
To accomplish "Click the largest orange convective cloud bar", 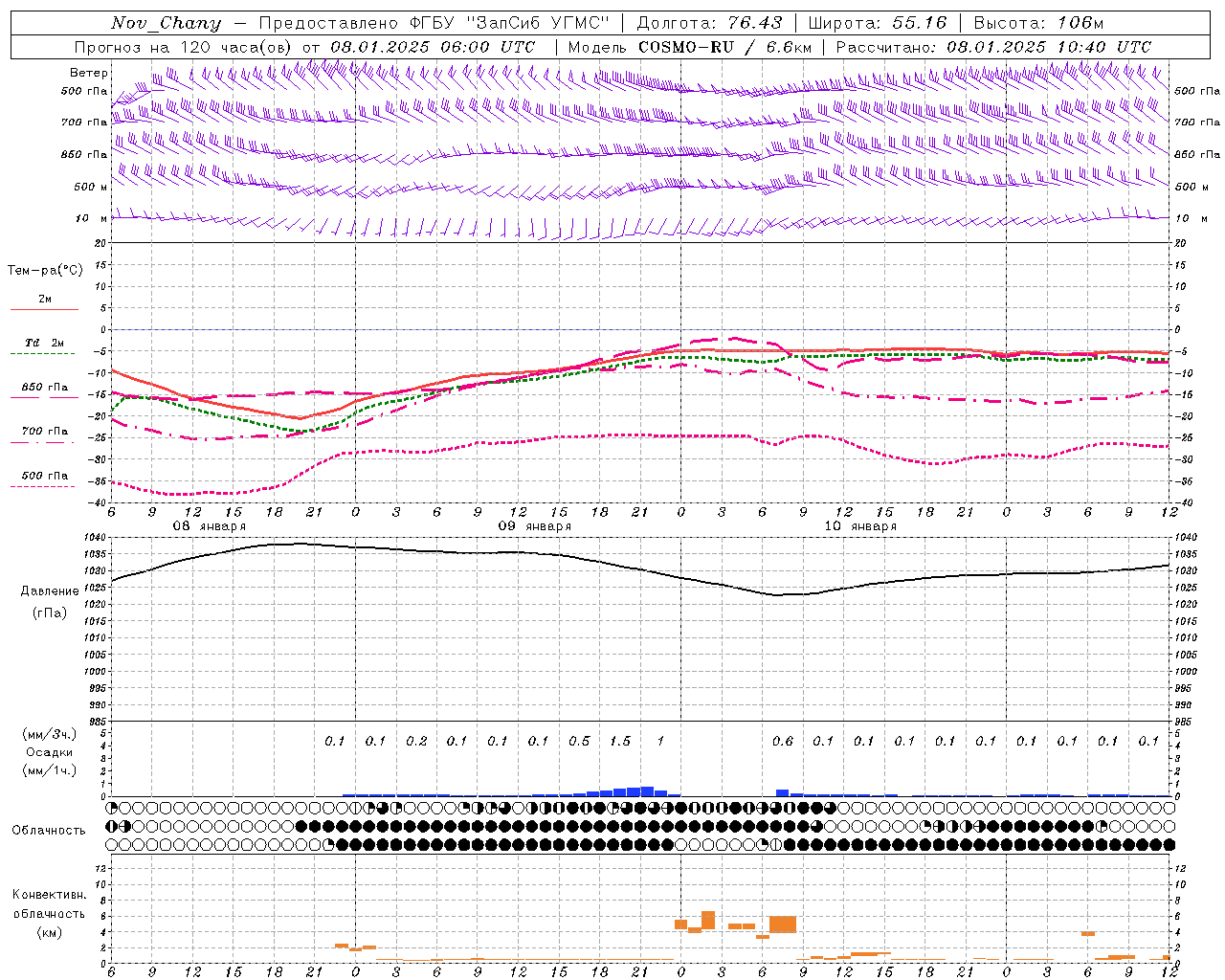I will coord(783,924).
